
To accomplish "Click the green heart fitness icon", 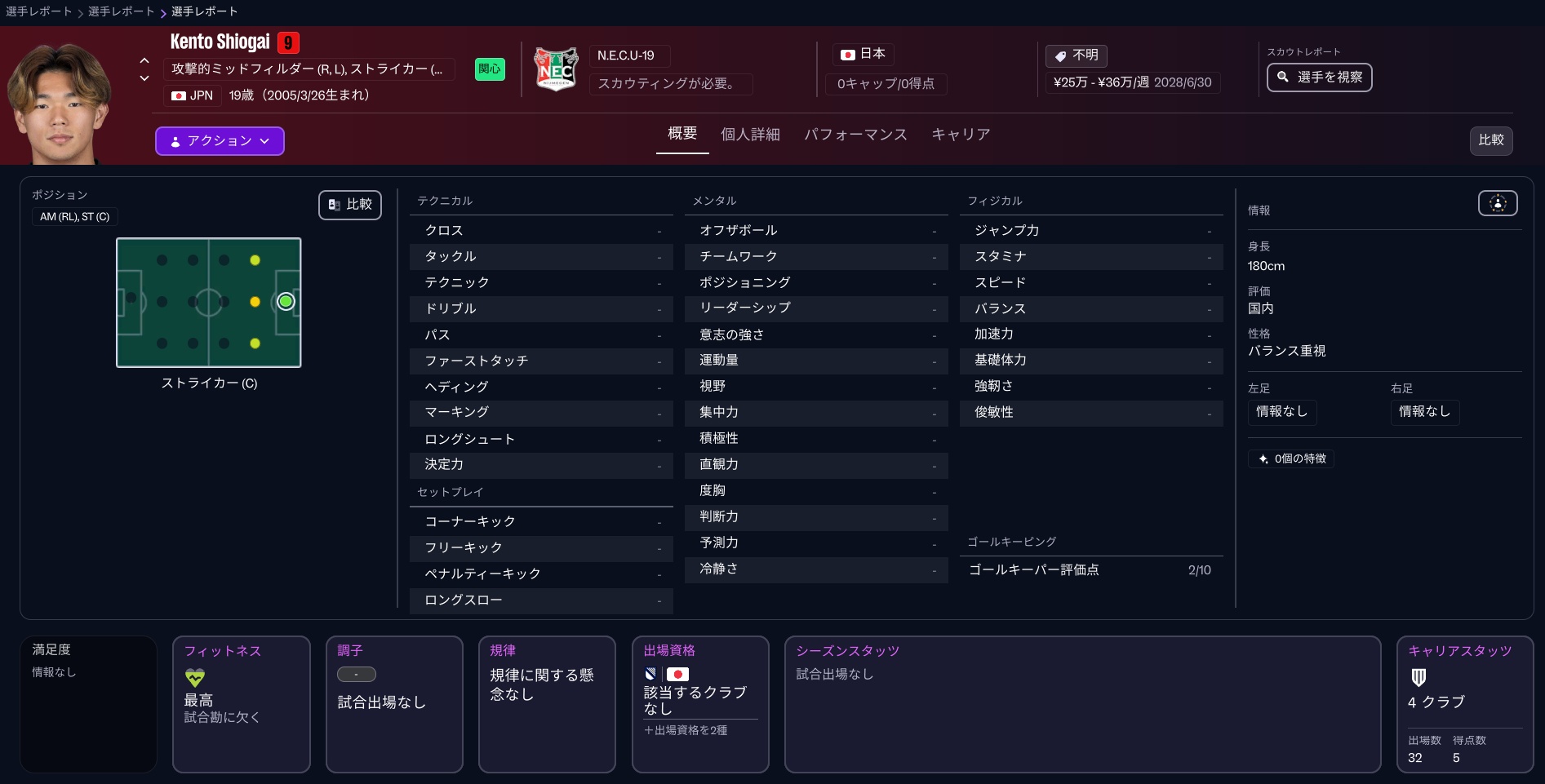I will pos(195,677).
